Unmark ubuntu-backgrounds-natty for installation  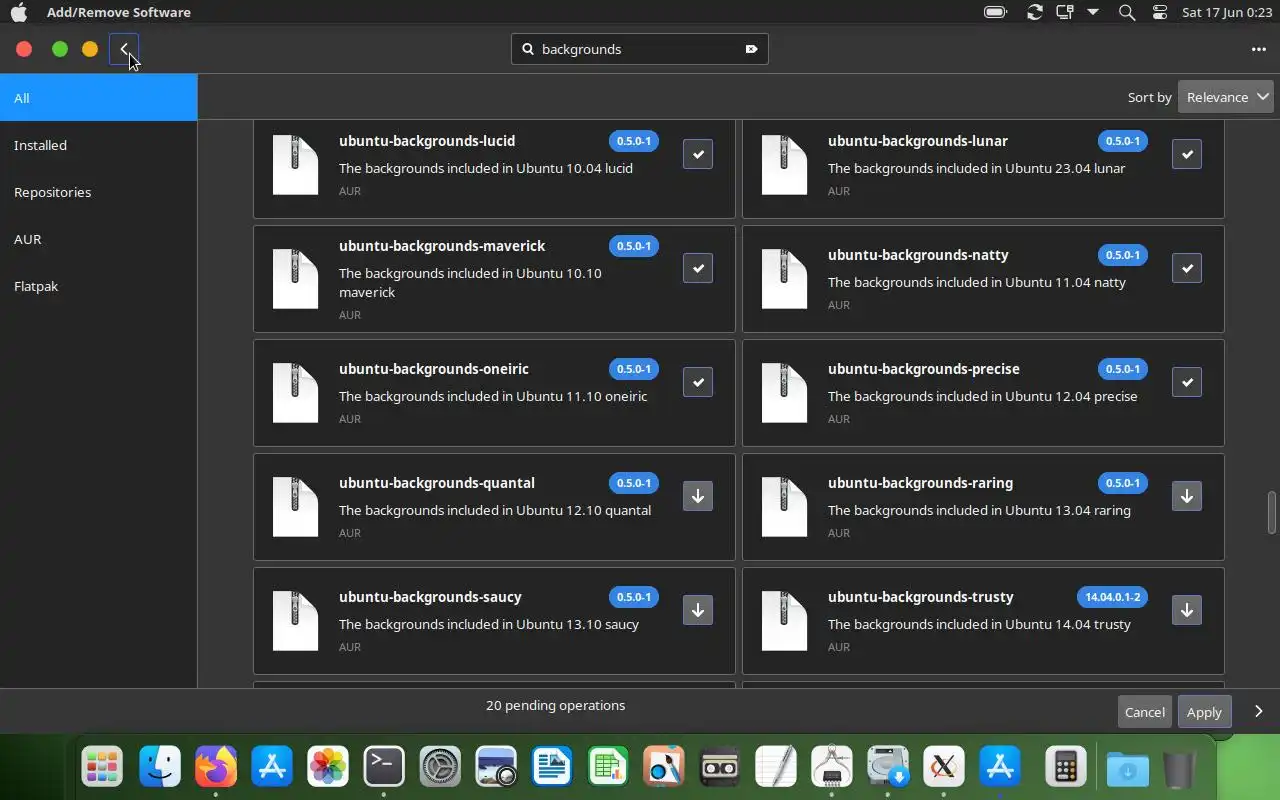point(1187,268)
